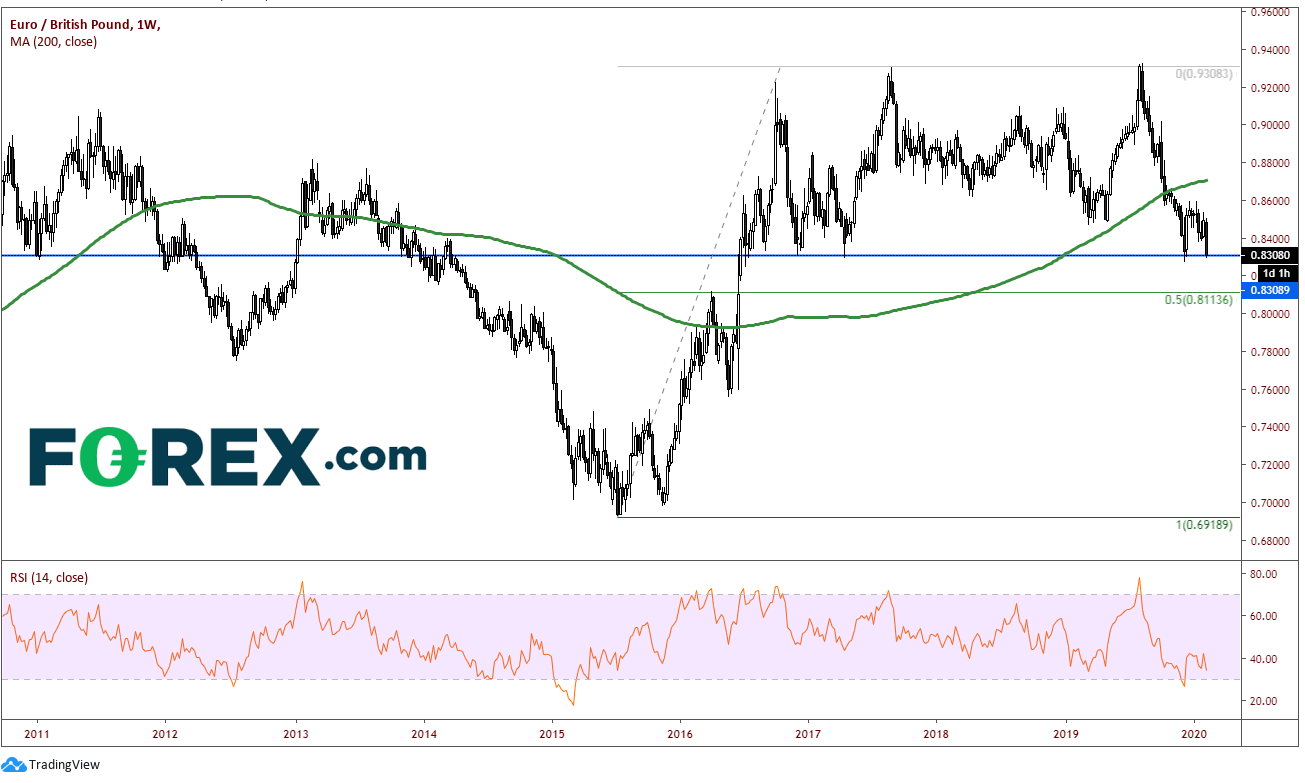The image size is (1305, 783).
Task: Click the 0.70000 price scale label
Action: (1272, 503)
